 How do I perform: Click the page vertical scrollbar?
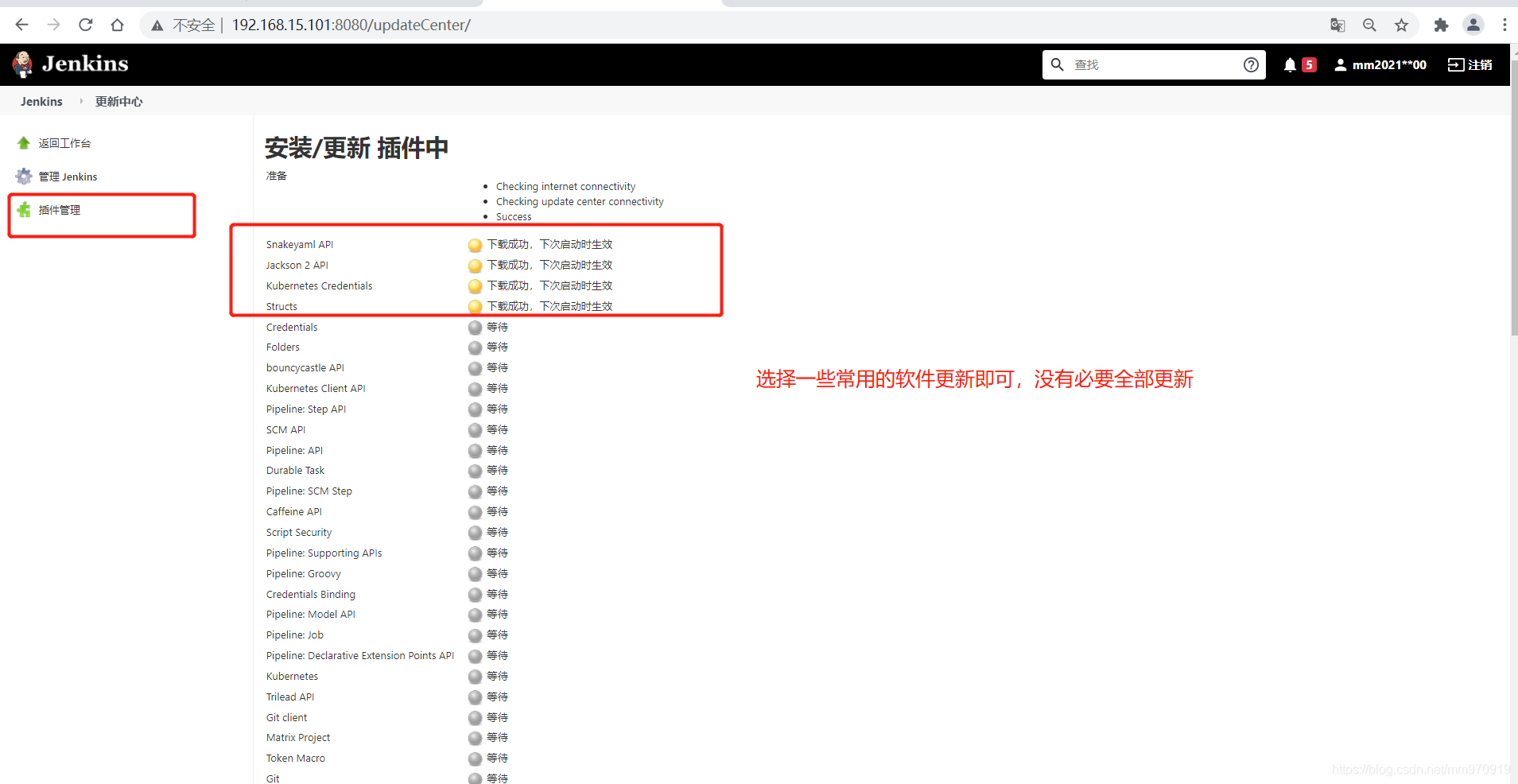pos(1513,199)
